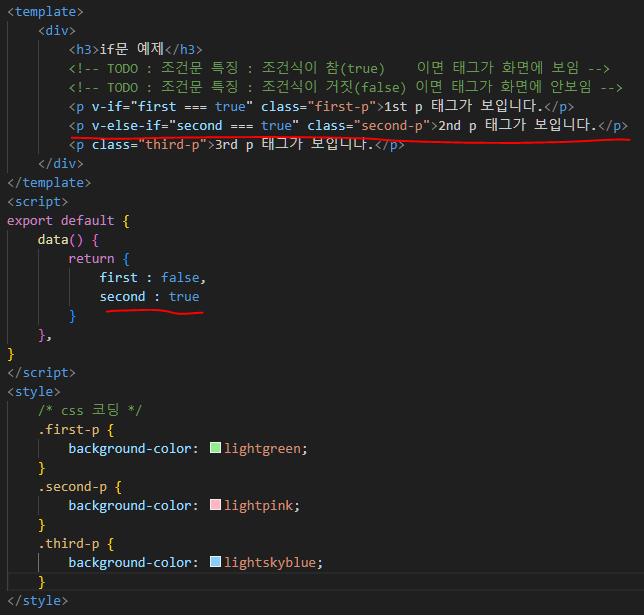Click the lightskyblue color swatch
Screen dimensions: 644x615
pos(215,562)
